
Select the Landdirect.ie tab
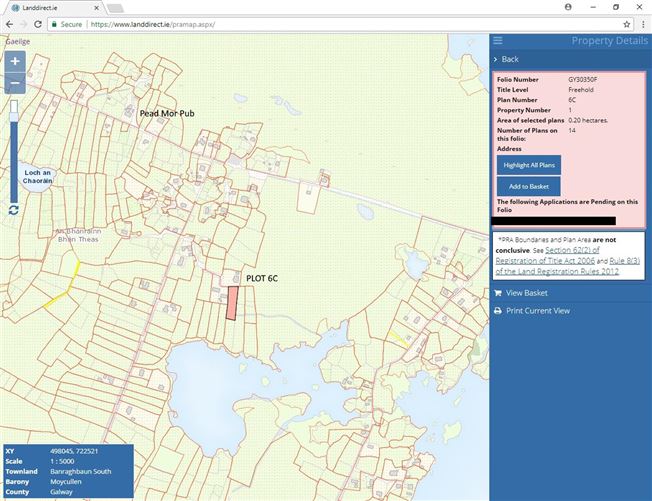[54, 8]
